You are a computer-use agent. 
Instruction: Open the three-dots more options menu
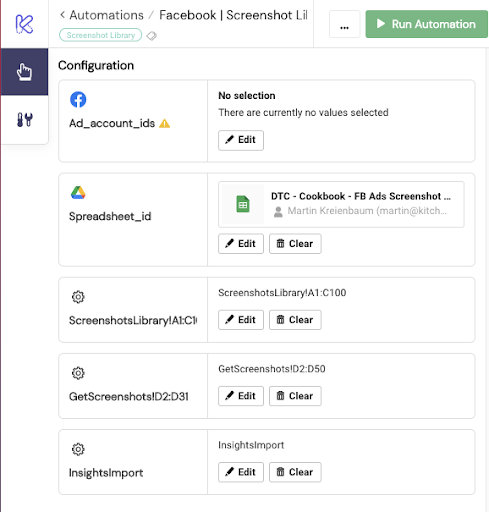point(344,24)
